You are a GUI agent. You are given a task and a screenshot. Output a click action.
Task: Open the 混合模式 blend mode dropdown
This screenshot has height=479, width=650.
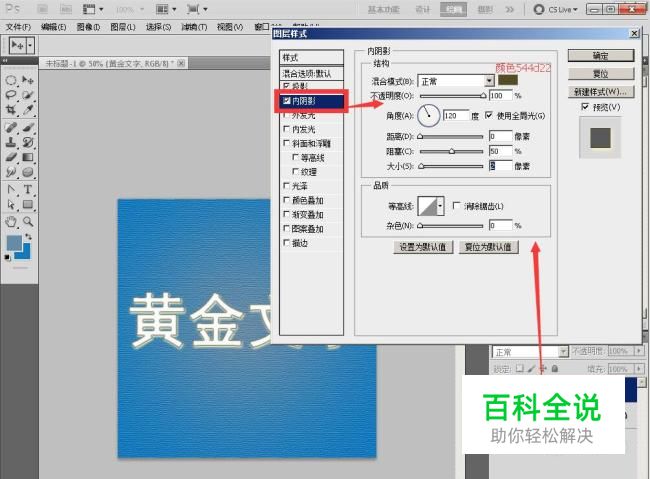pyautogui.click(x=490, y=80)
